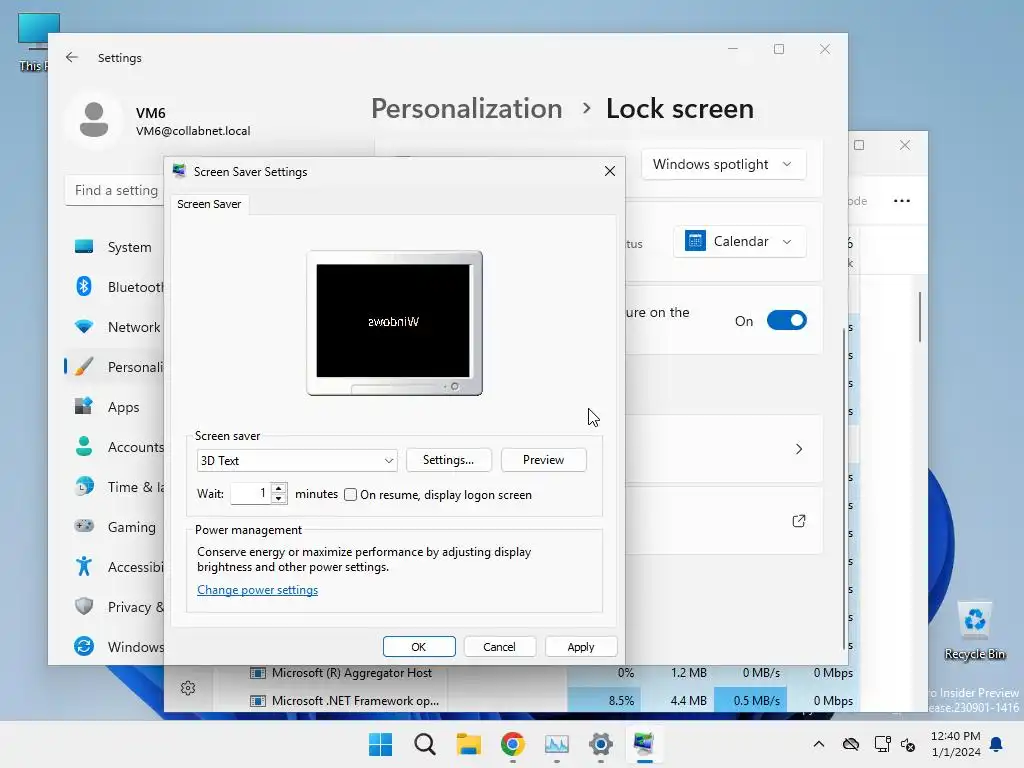The height and width of the screenshot is (768, 1024).
Task: Click screen saver Settings... button
Action: coord(448,460)
